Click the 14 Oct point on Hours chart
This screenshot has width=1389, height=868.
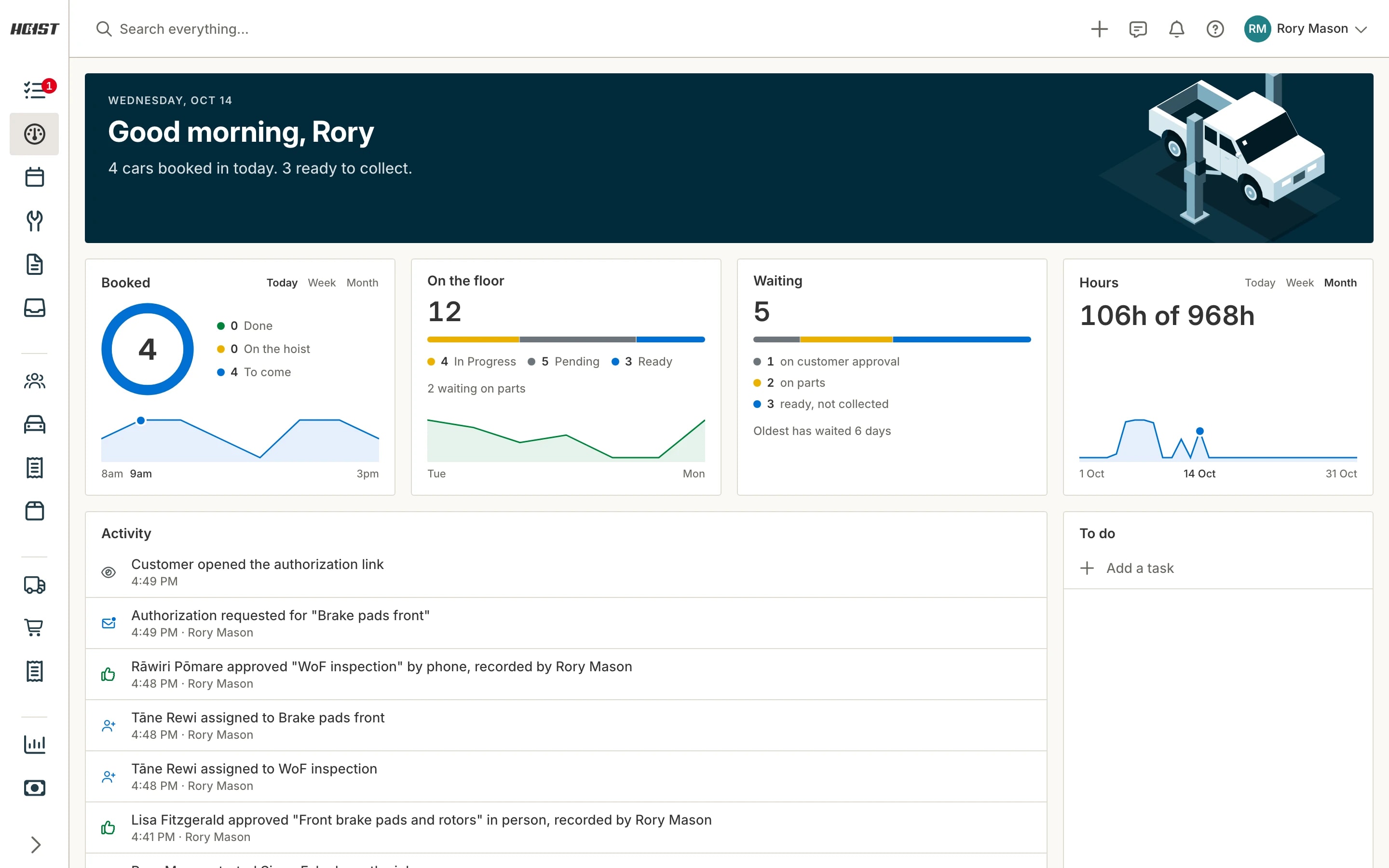point(1199,431)
